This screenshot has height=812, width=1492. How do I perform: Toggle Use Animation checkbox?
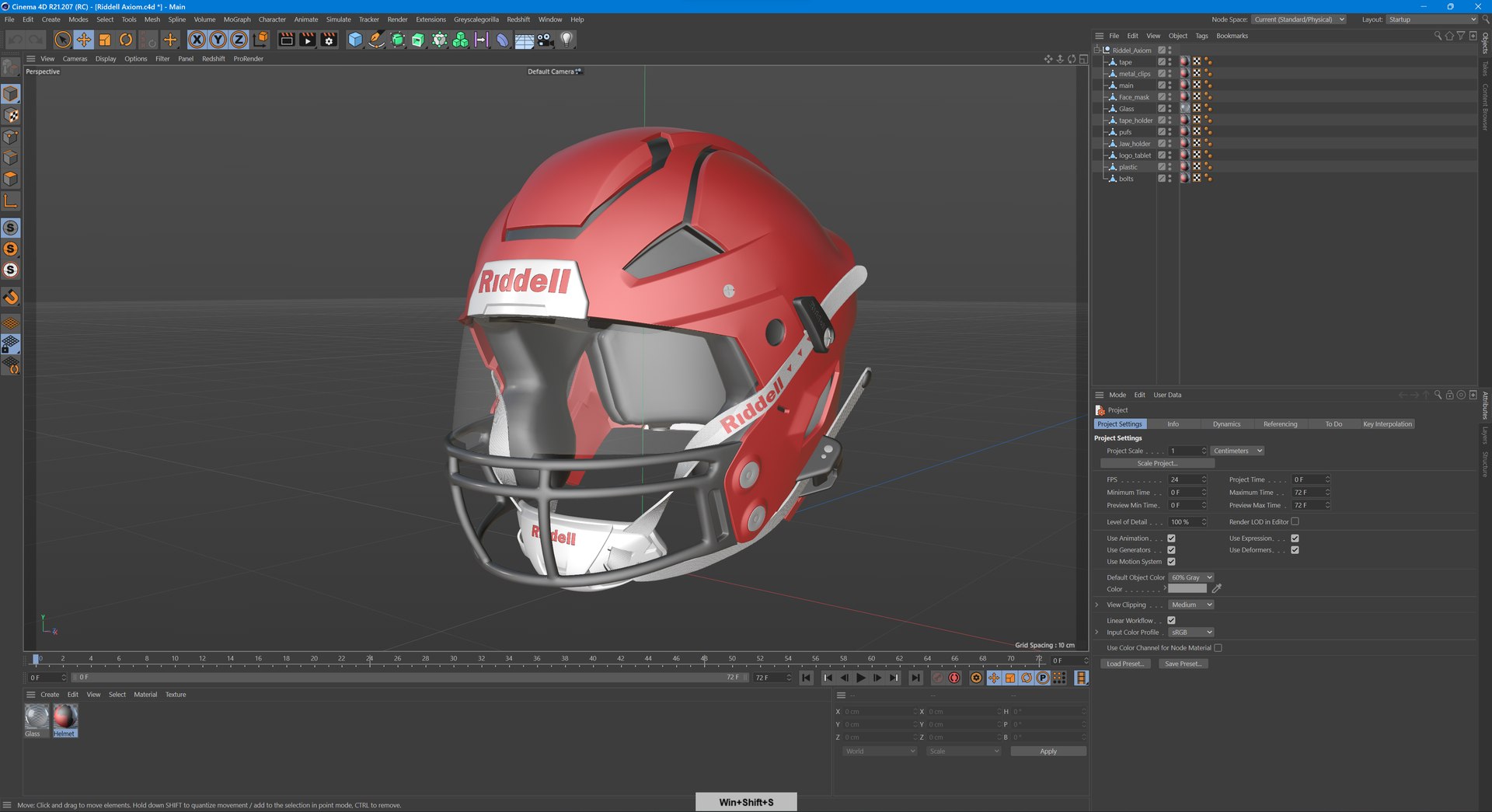(x=1171, y=538)
